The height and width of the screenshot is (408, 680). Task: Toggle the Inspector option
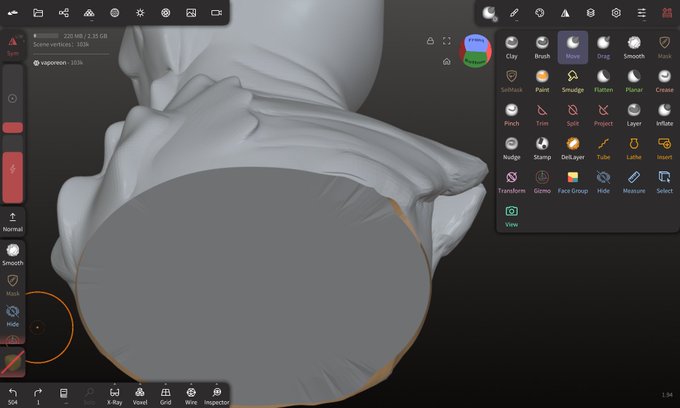[x=216, y=395]
